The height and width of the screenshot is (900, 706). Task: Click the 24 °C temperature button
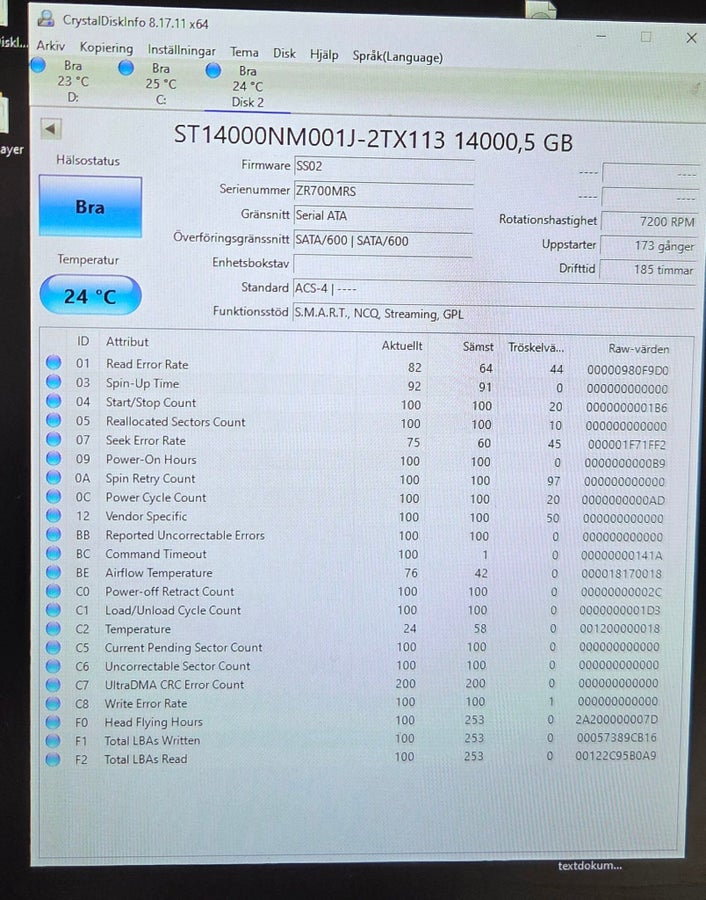click(90, 296)
